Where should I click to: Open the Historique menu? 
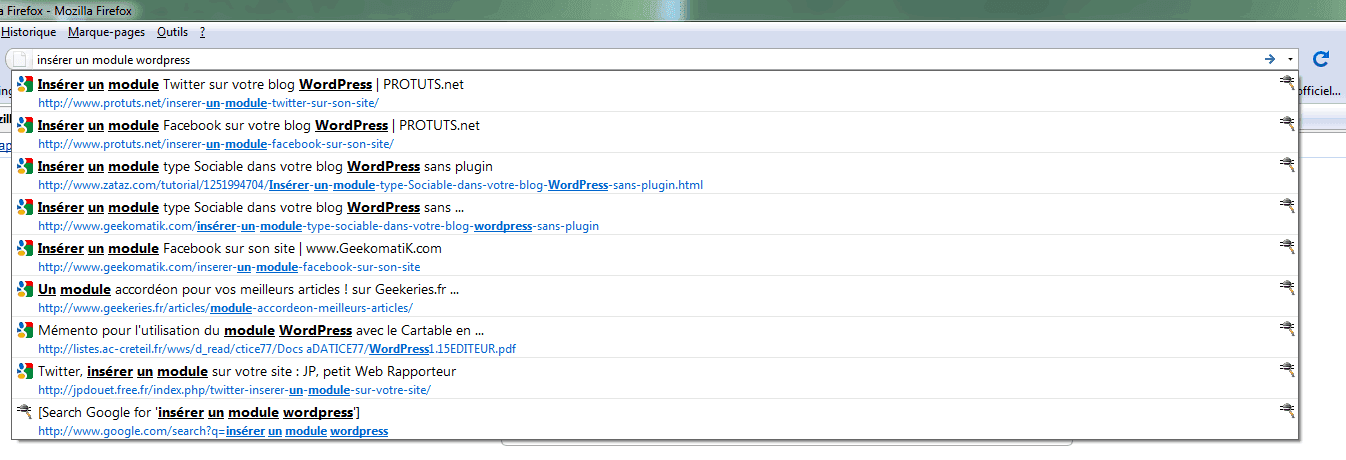click(x=28, y=33)
